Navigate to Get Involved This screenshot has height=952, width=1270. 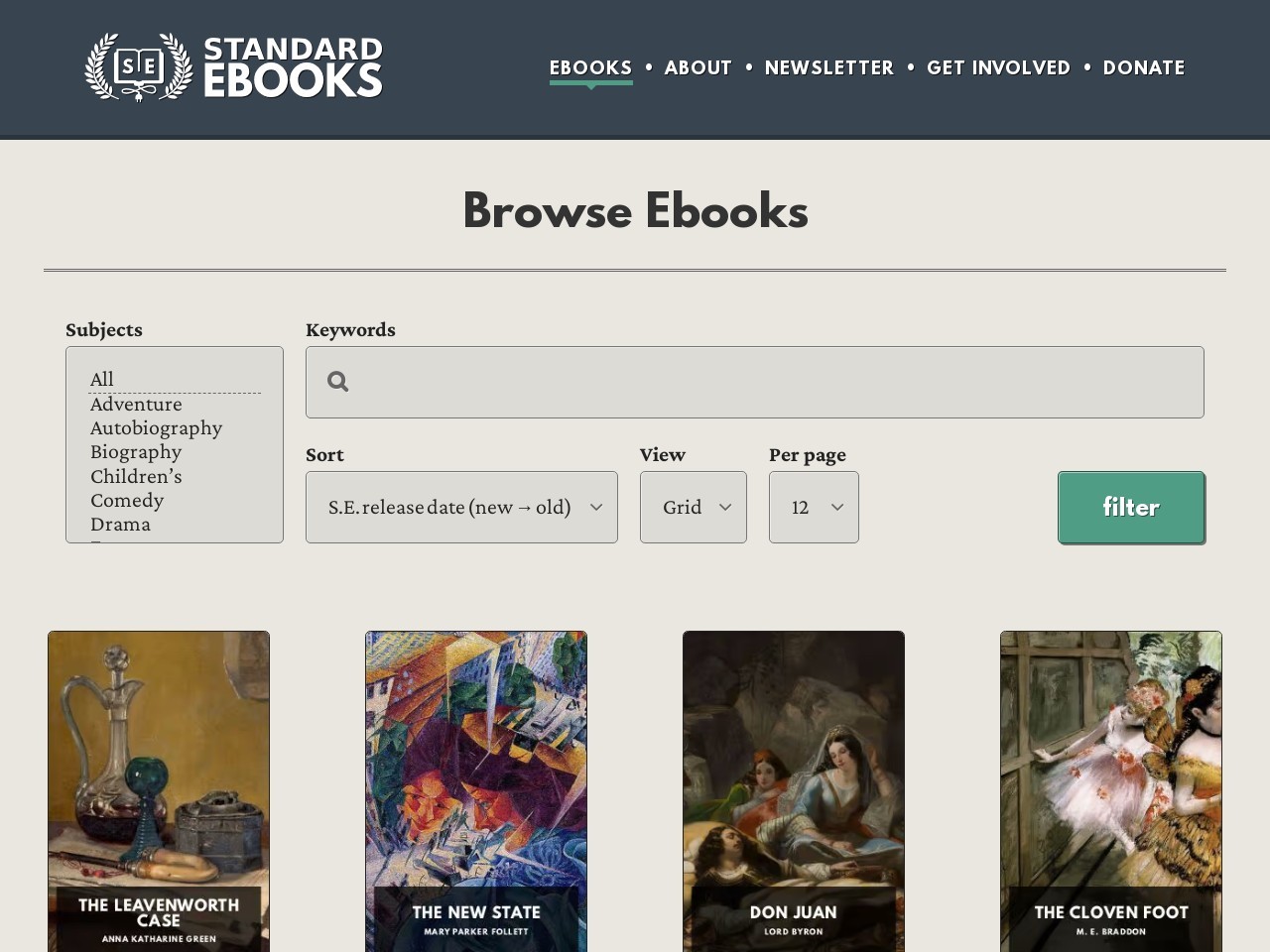coord(998,67)
